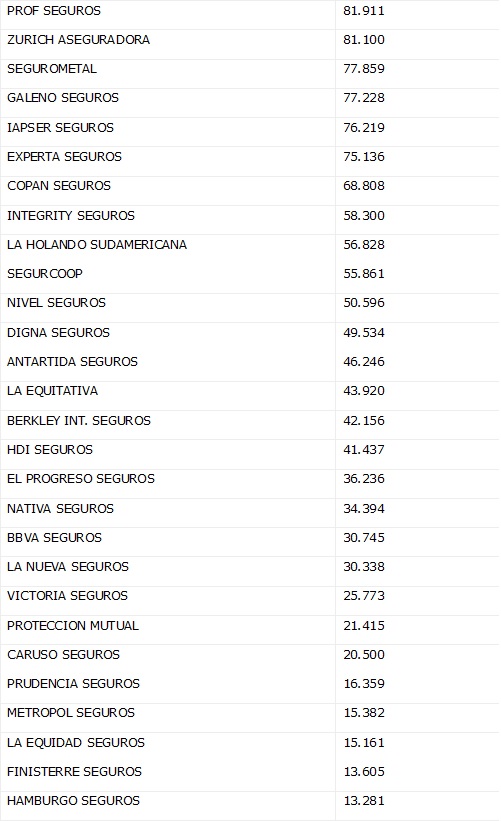The image size is (501, 821).
Task: Click the ZURICH ASEGURADORA row name
Action: click(79, 40)
